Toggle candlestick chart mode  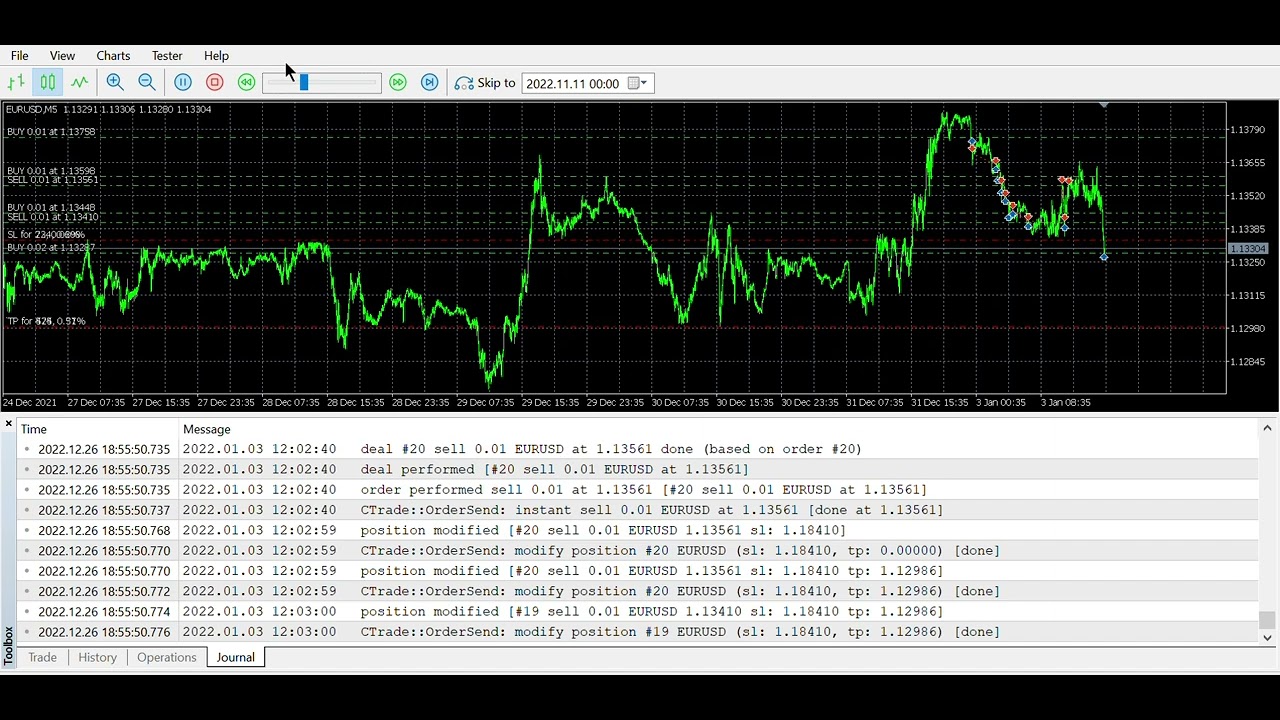point(47,83)
